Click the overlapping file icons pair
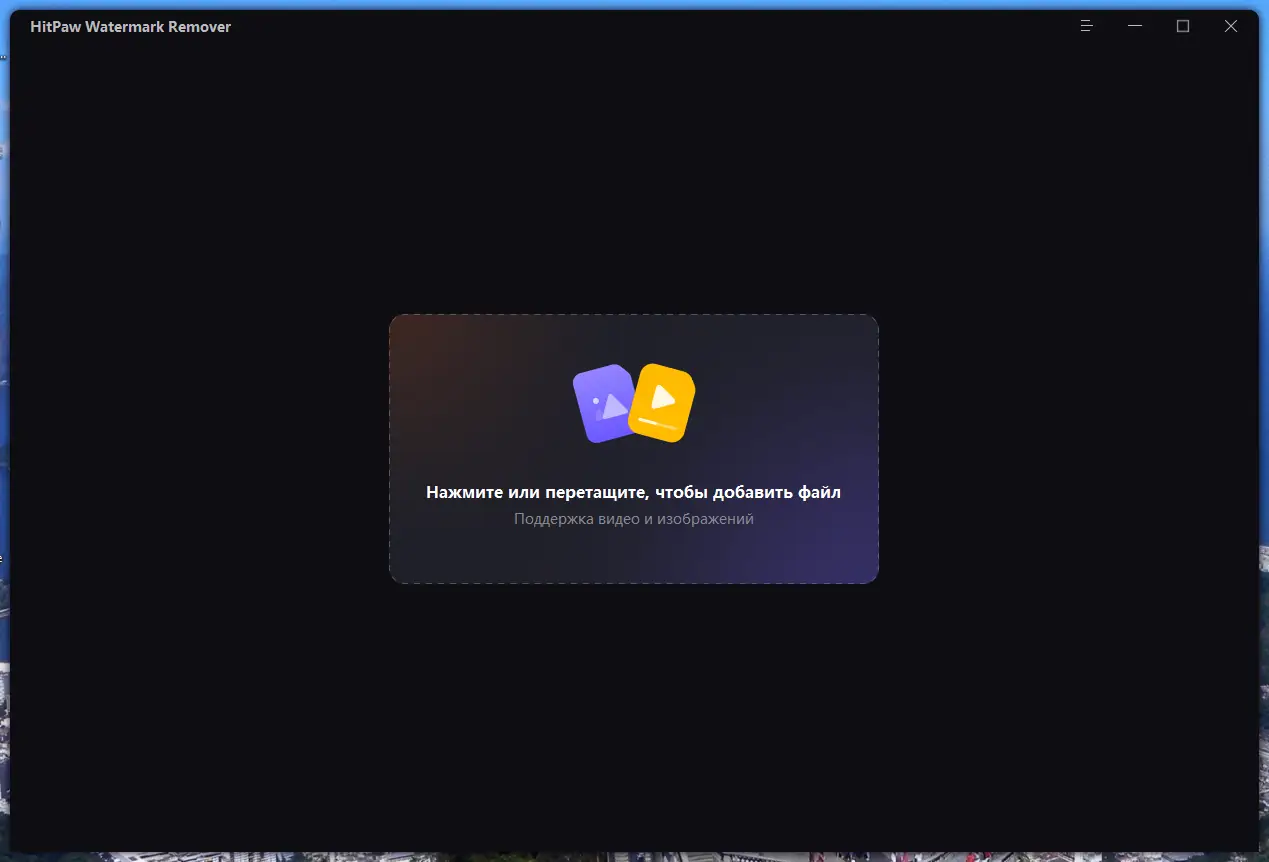1269x862 pixels. pyautogui.click(x=630, y=404)
